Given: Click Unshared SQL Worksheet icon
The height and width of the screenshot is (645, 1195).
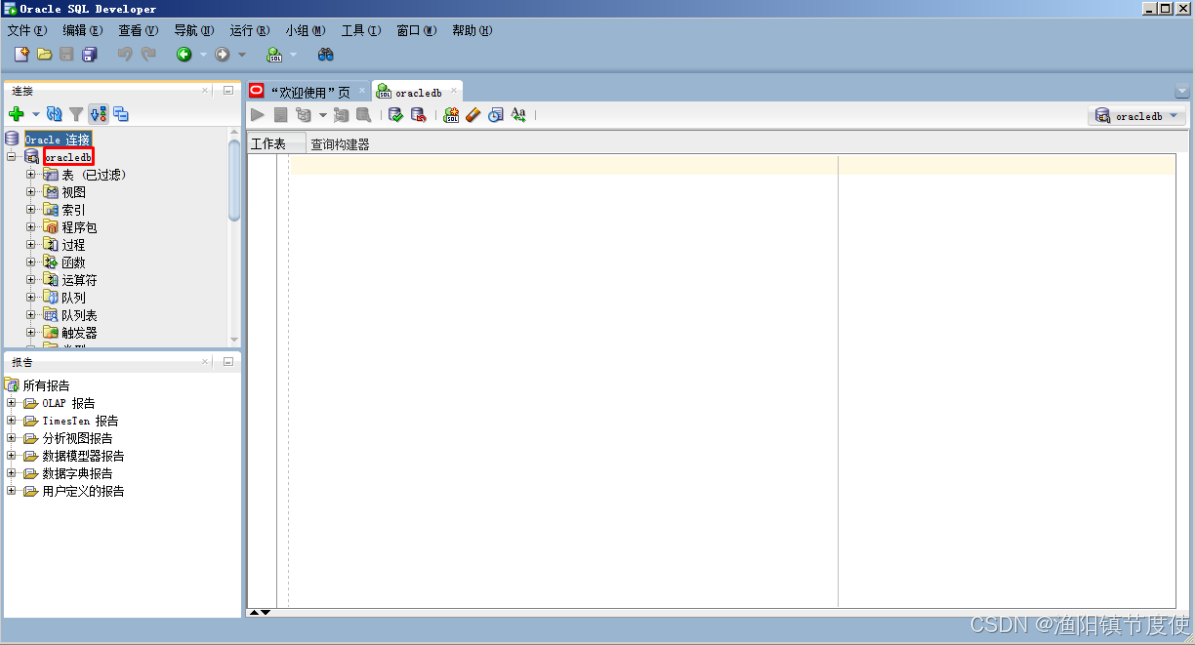Looking at the screenshot, I should 451,114.
